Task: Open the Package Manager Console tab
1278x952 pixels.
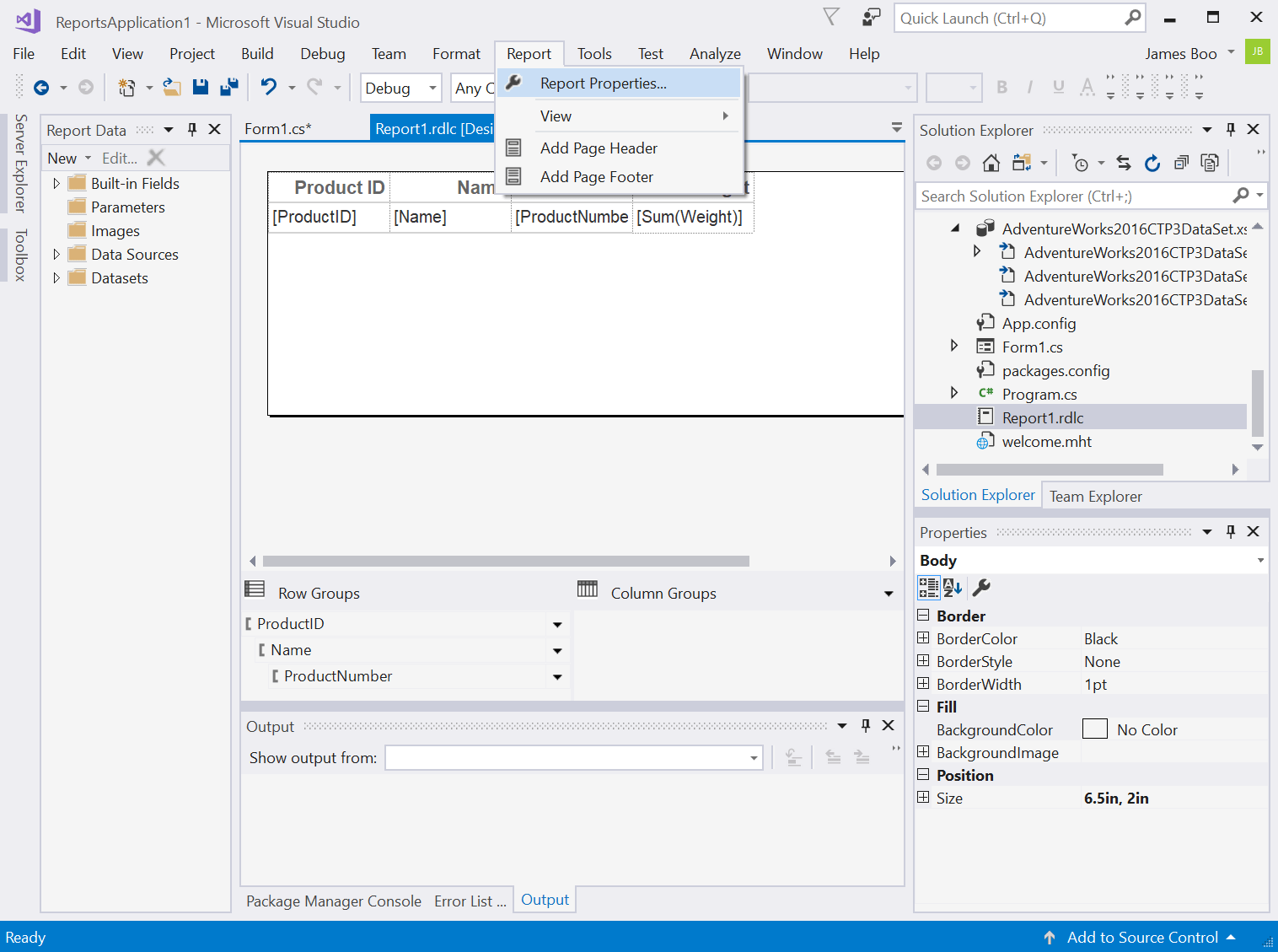Action: tap(334, 901)
